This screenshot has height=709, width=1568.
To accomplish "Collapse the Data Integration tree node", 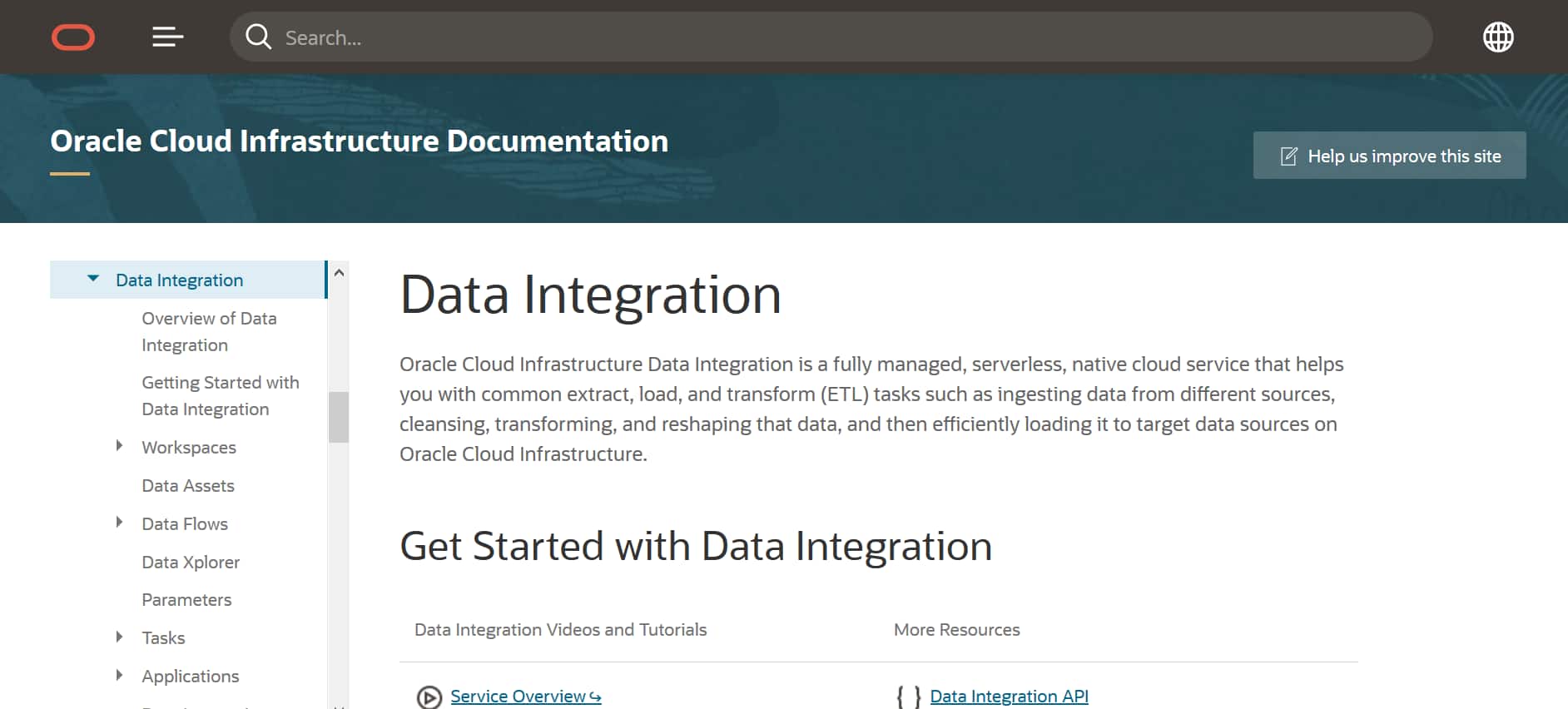I will pyautogui.click(x=93, y=279).
